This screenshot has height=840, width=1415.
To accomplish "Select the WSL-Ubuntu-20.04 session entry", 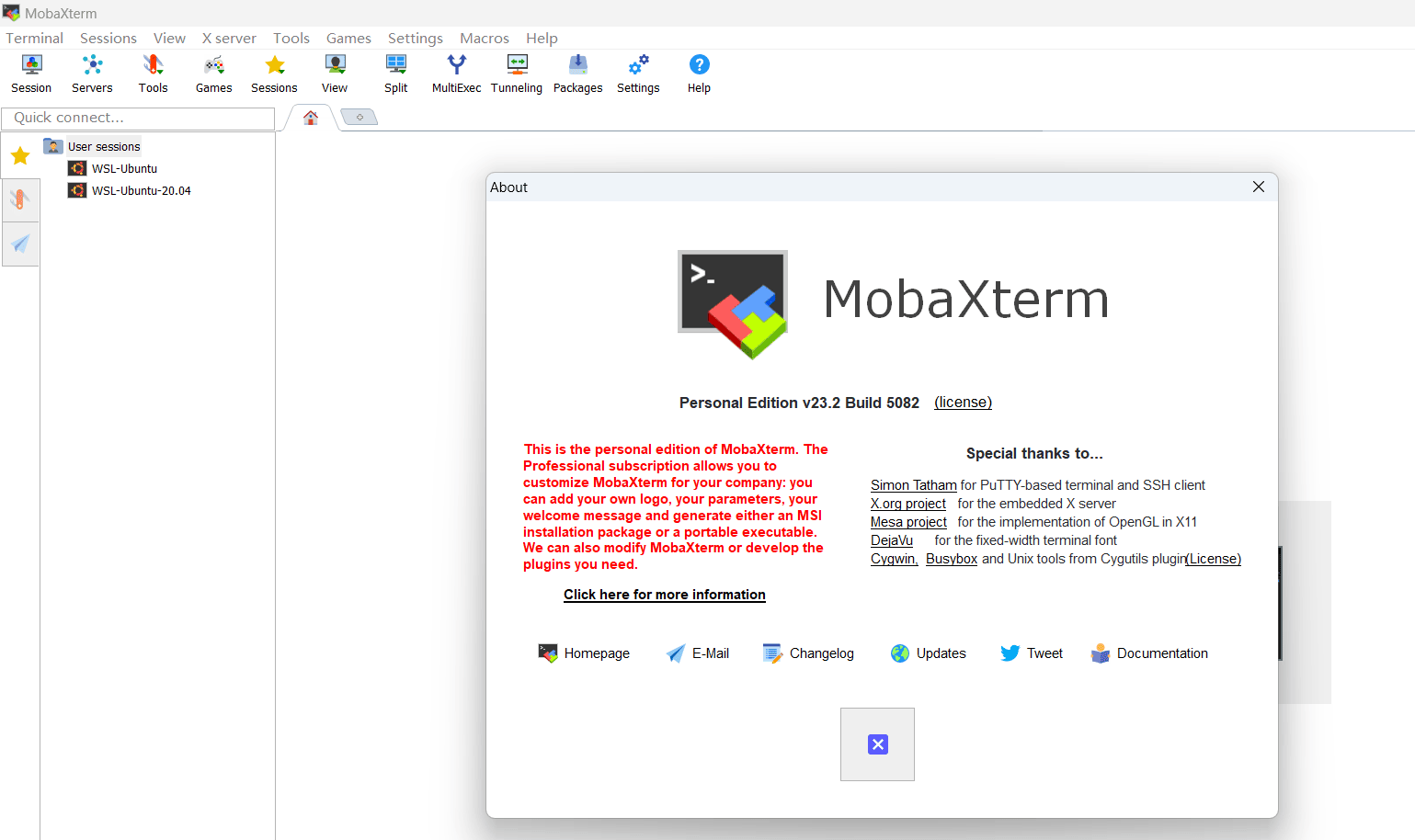I will coord(141,190).
